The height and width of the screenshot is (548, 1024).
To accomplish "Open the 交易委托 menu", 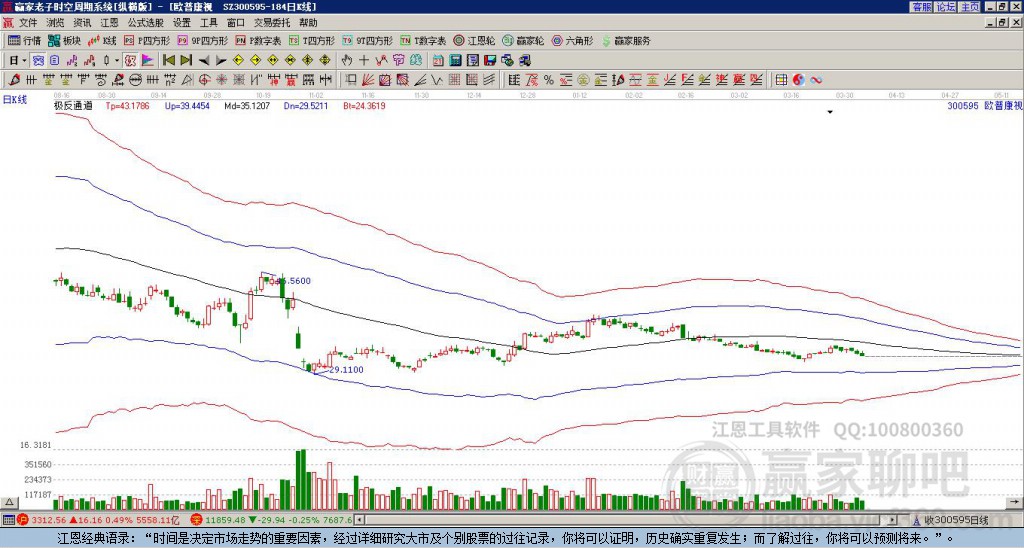I will [x=272, y=23].
